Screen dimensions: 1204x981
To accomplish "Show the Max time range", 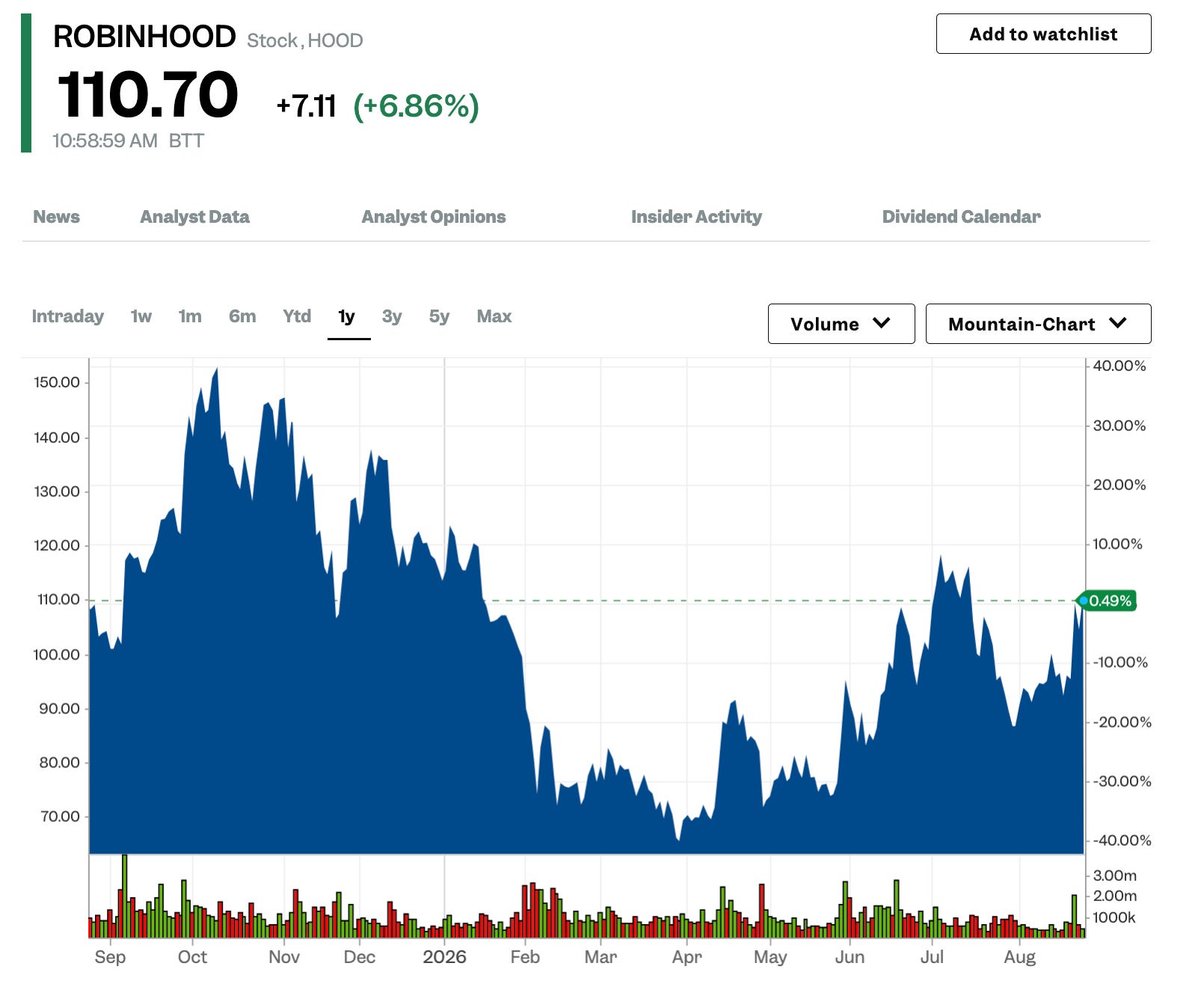I will coord(494,316).
